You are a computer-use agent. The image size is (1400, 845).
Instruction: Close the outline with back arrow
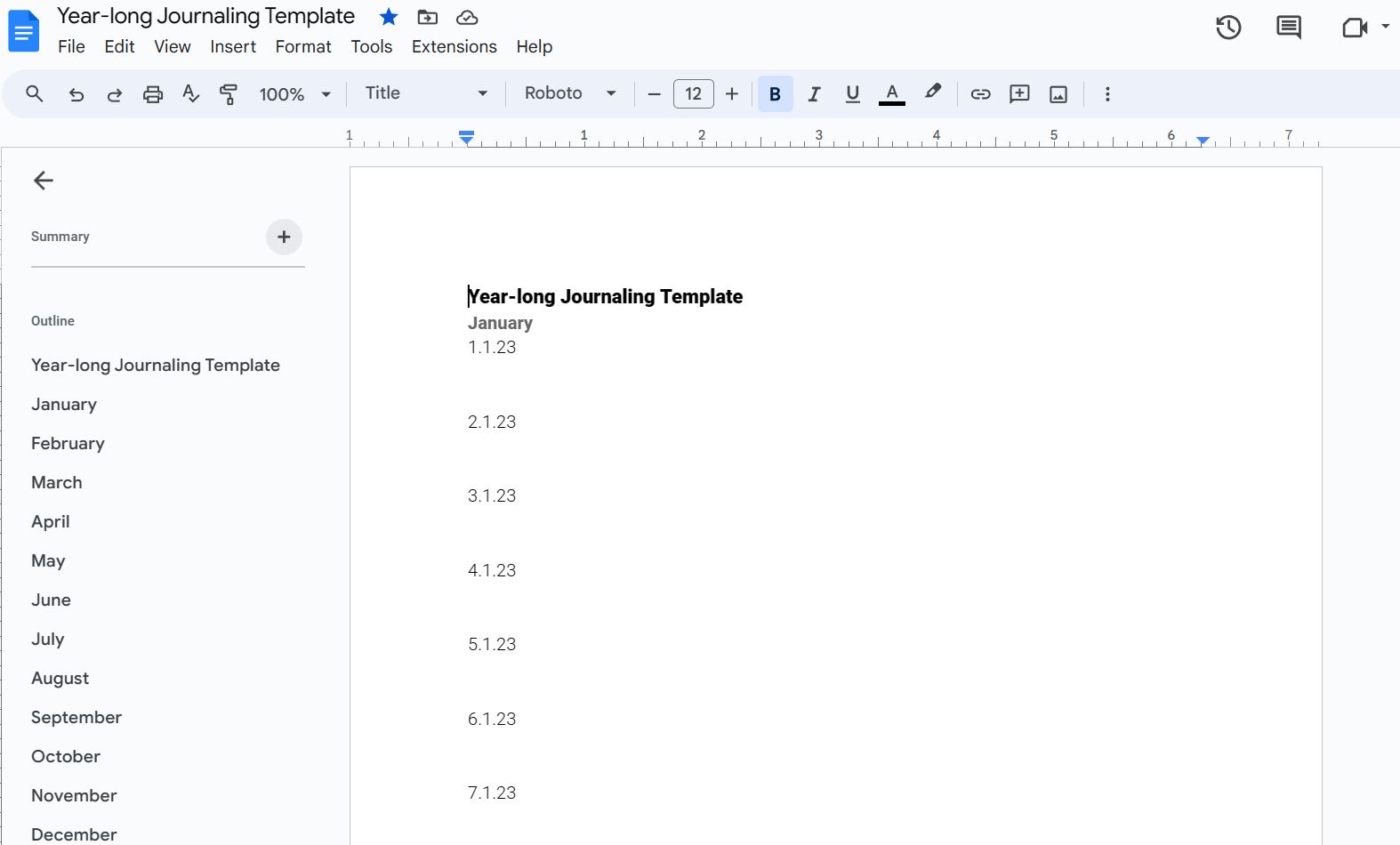(44, 181)
